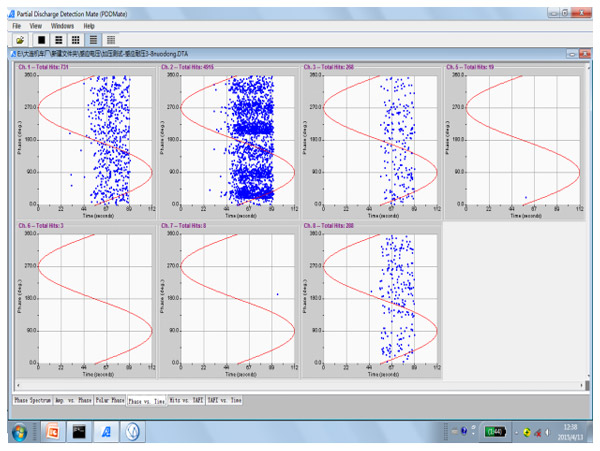Select the four-row layout icon
The width and height of the screenshot is (600, 451).
(x=93, y=40)
